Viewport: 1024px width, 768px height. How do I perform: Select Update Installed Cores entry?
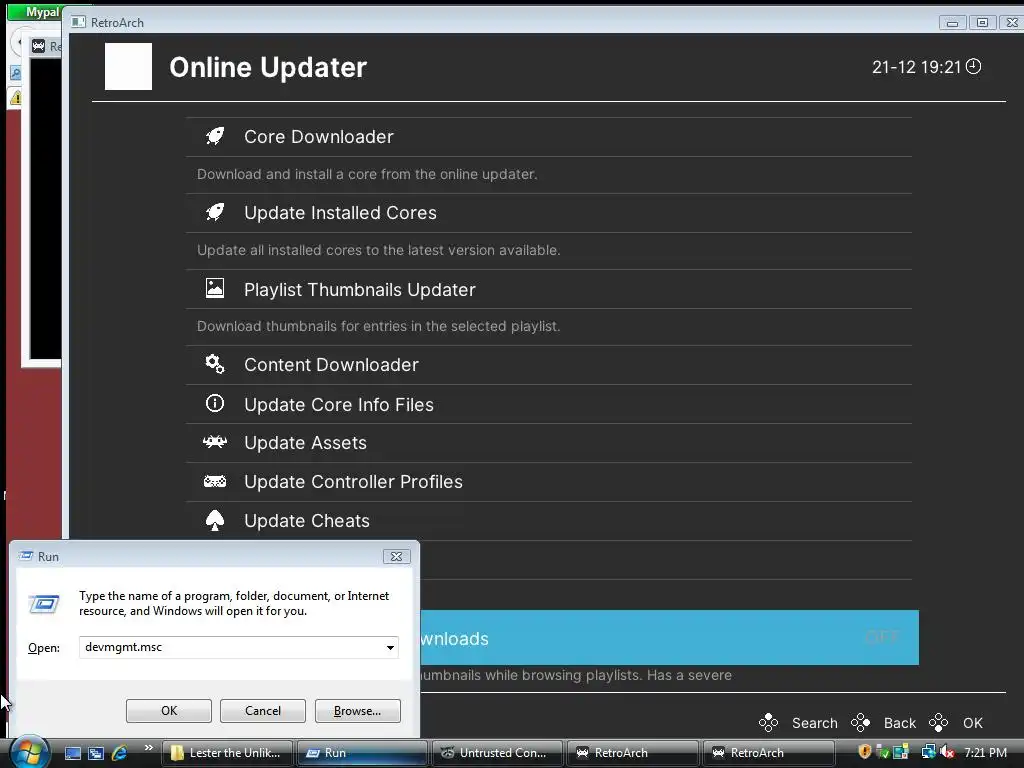[549, 212]
